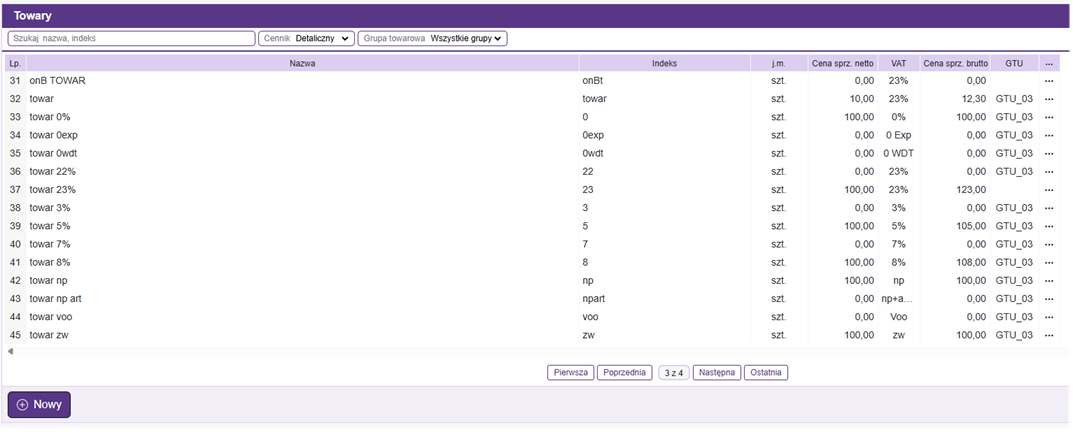Jump to Ostatnia page
1073x432 pixels.
pyautogui.click(x=766, y=373)
